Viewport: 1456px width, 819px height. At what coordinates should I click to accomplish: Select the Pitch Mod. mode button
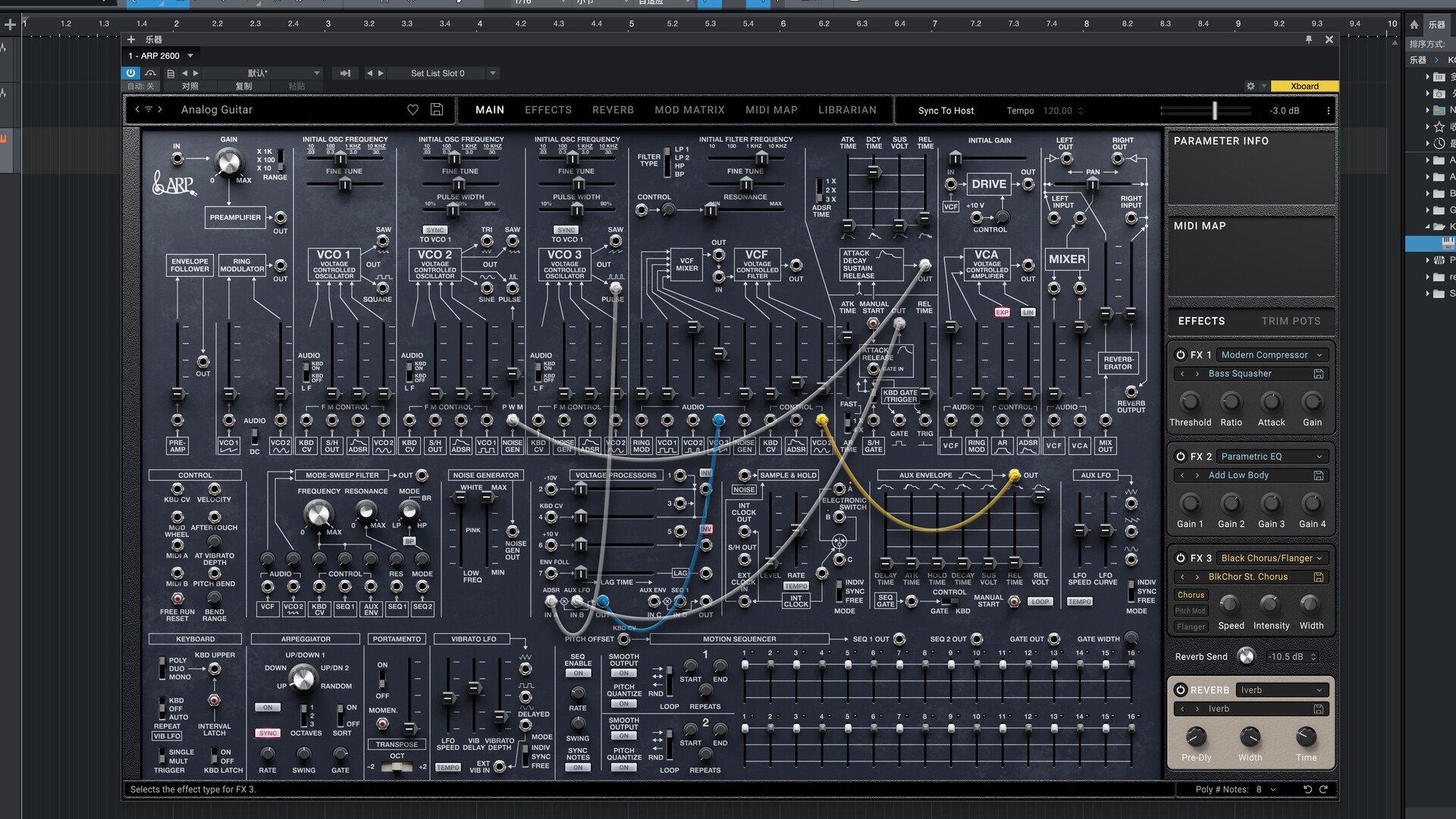click(x=1191, y=611)
